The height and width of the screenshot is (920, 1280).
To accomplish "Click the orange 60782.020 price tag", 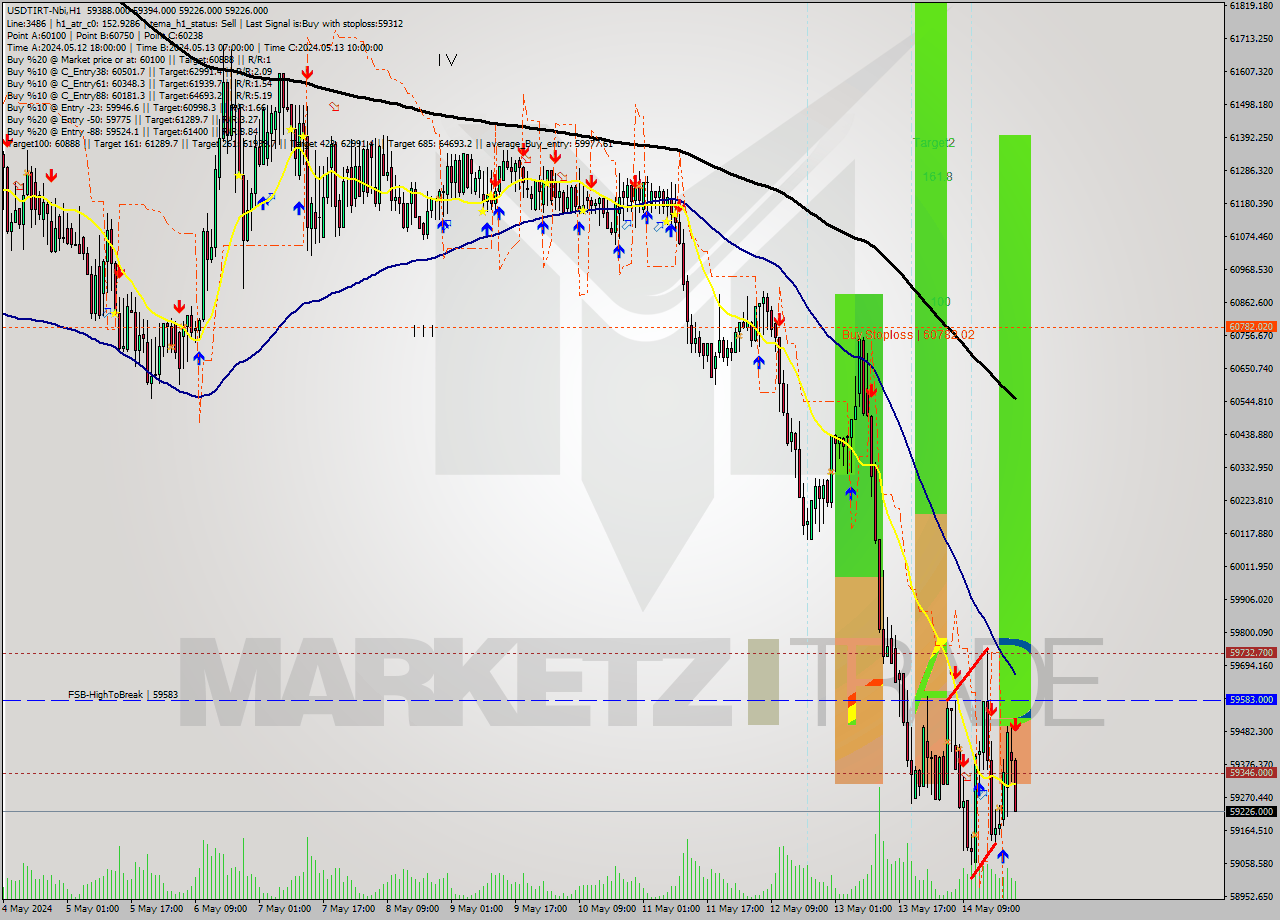I will point(1250,327).
